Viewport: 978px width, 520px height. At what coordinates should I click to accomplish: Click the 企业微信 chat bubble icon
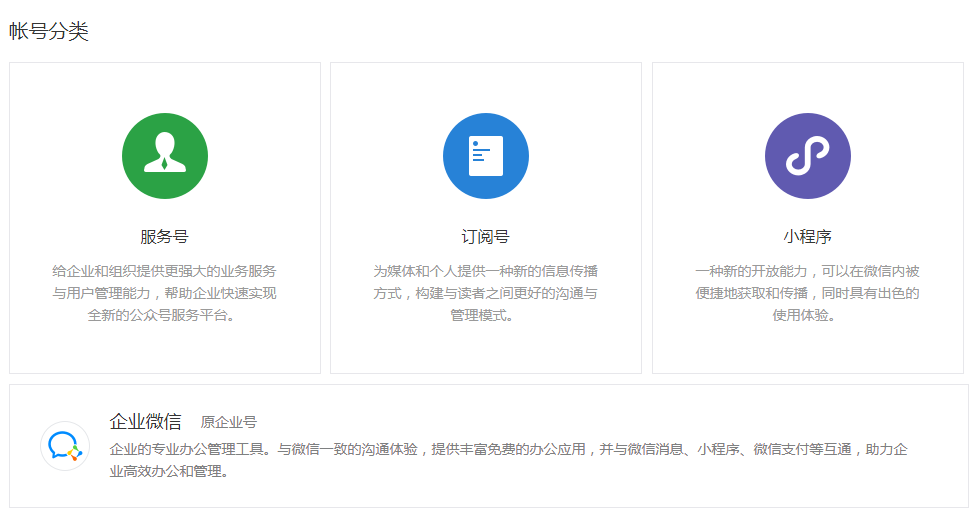pos(65,446)
